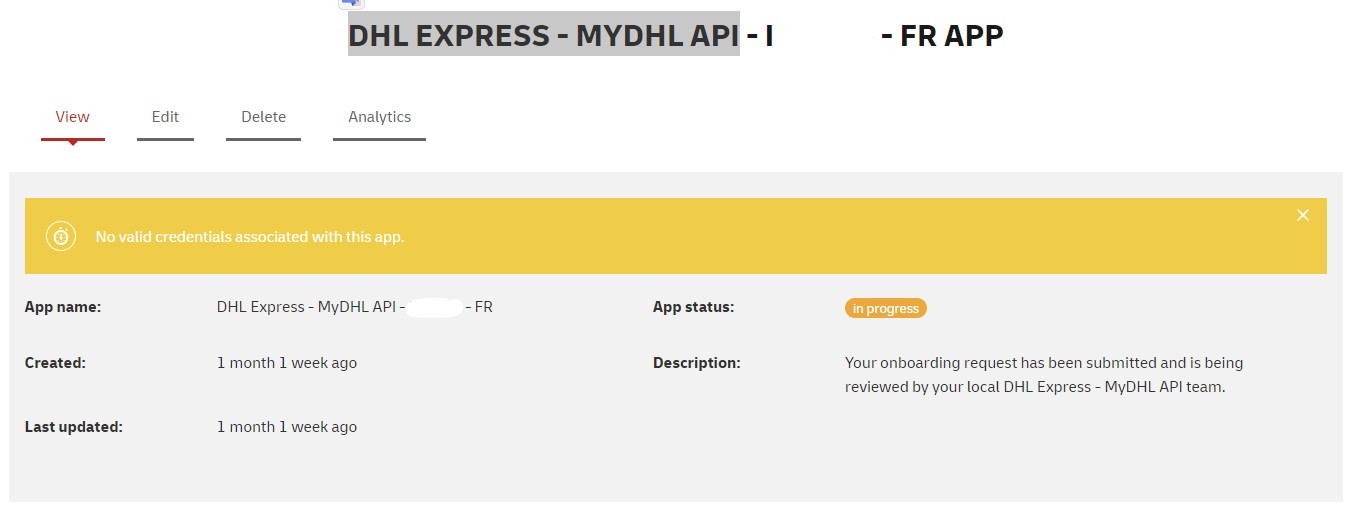Image resolution: width=1359 pixels, height=513 pixels.
Task: Click the orange 'in progress' status badge
Action: pyautogui.click(x=885, y=308)
